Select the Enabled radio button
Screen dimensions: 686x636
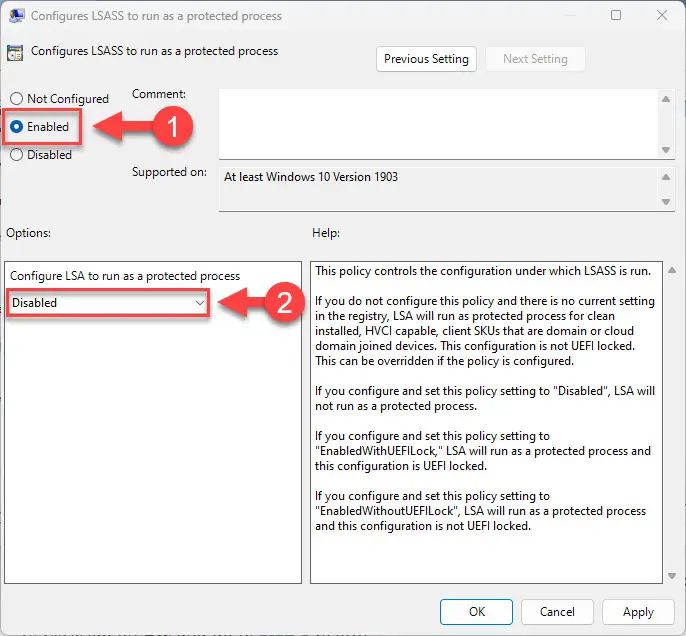pos(16,127)
